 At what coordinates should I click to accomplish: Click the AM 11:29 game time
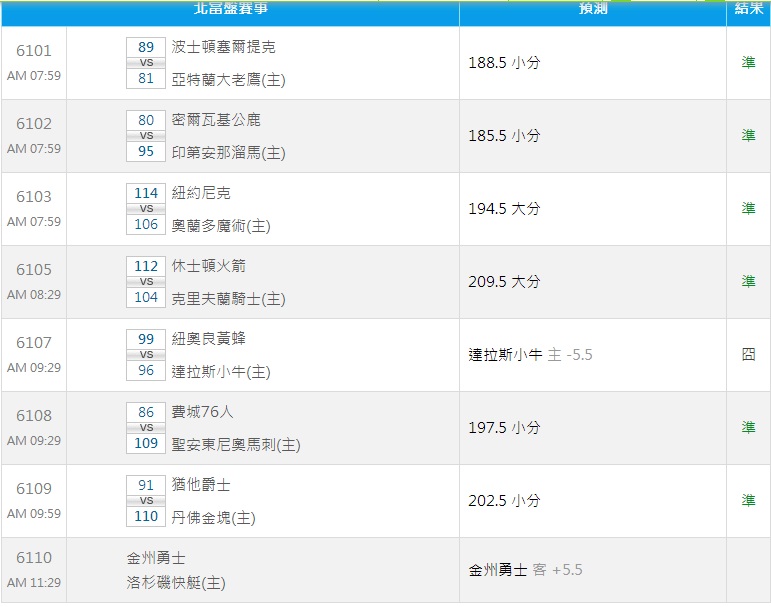pos(34,583)
